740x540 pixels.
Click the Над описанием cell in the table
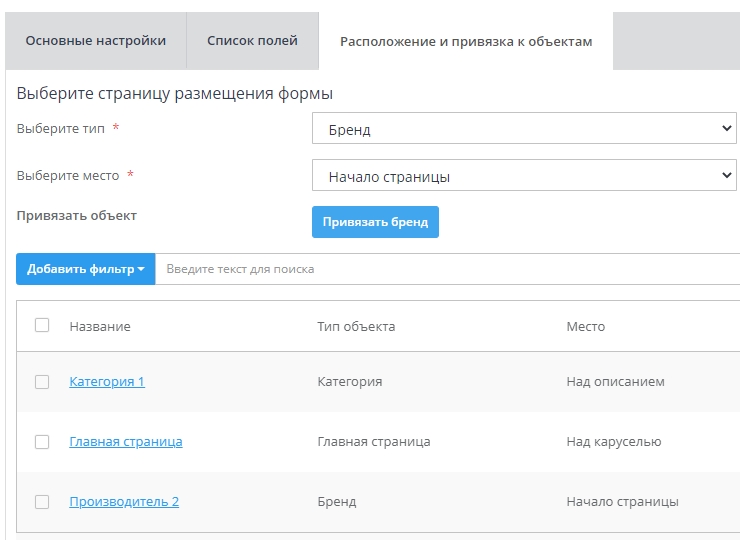point(615,382)
